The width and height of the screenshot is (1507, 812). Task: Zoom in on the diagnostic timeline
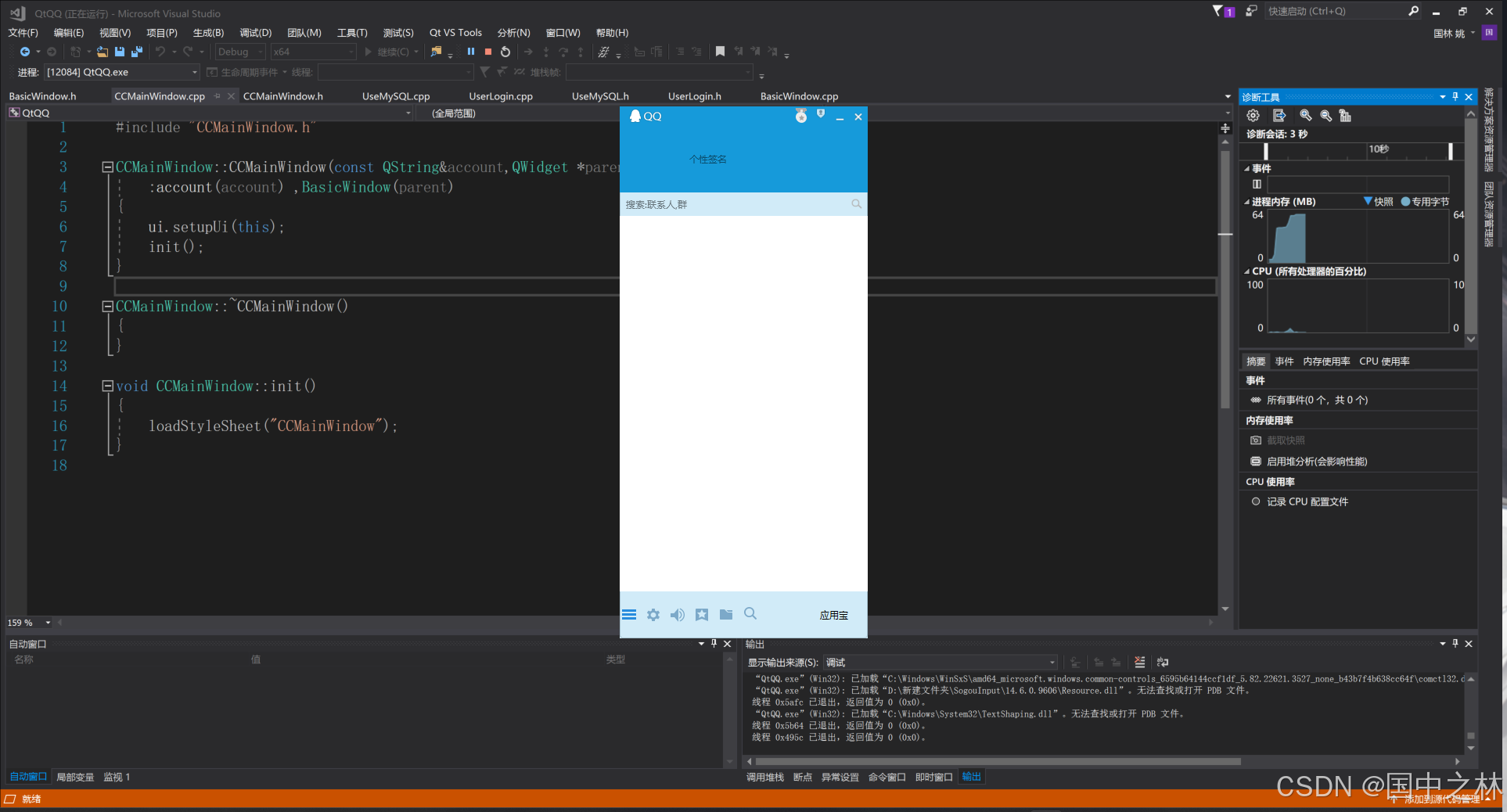(1305, 116)
